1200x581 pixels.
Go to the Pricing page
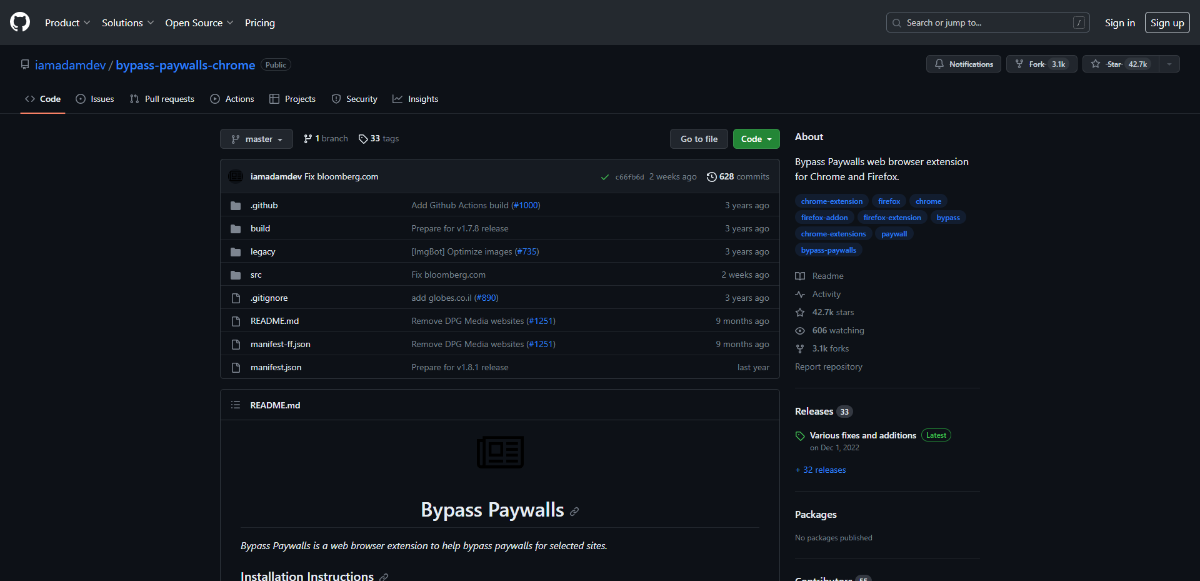[x=260, y=23]
